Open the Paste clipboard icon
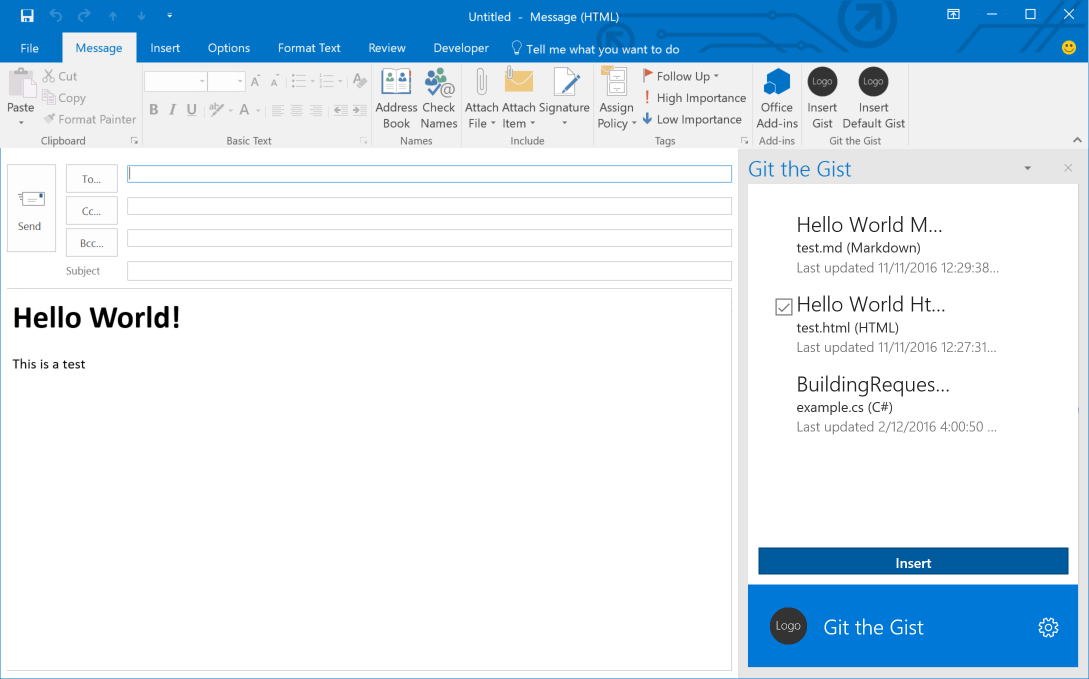Screen dimensions: 1089x679 21,84
